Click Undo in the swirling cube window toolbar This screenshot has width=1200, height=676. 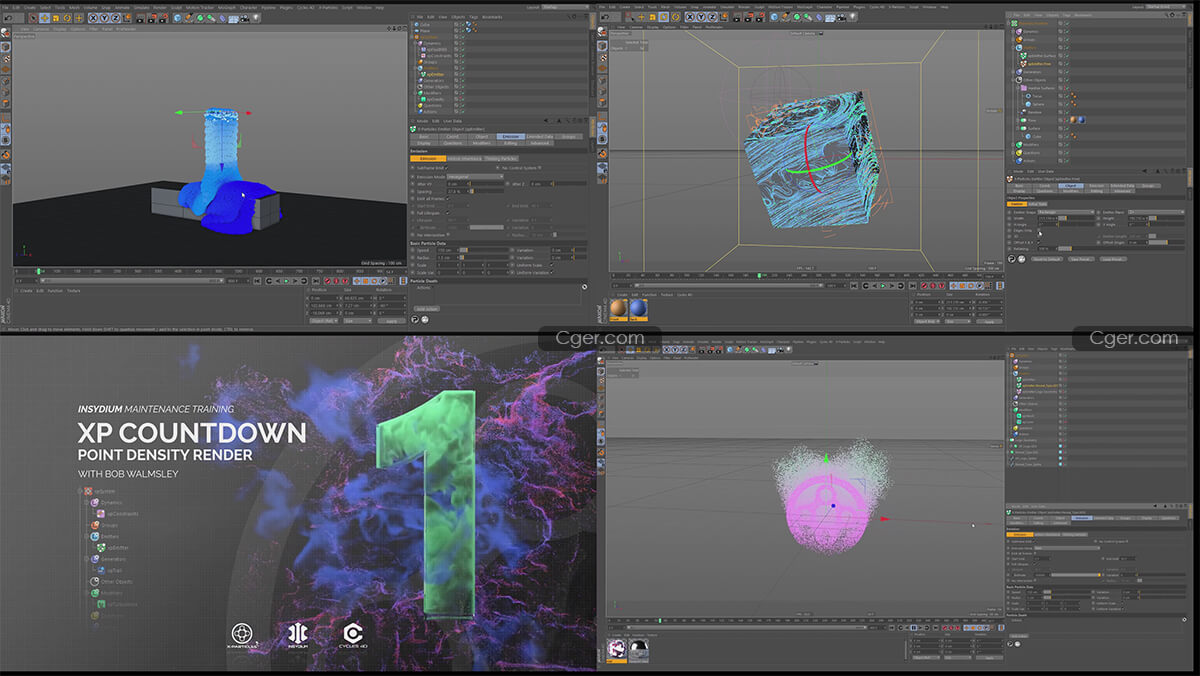coord(605,17)
